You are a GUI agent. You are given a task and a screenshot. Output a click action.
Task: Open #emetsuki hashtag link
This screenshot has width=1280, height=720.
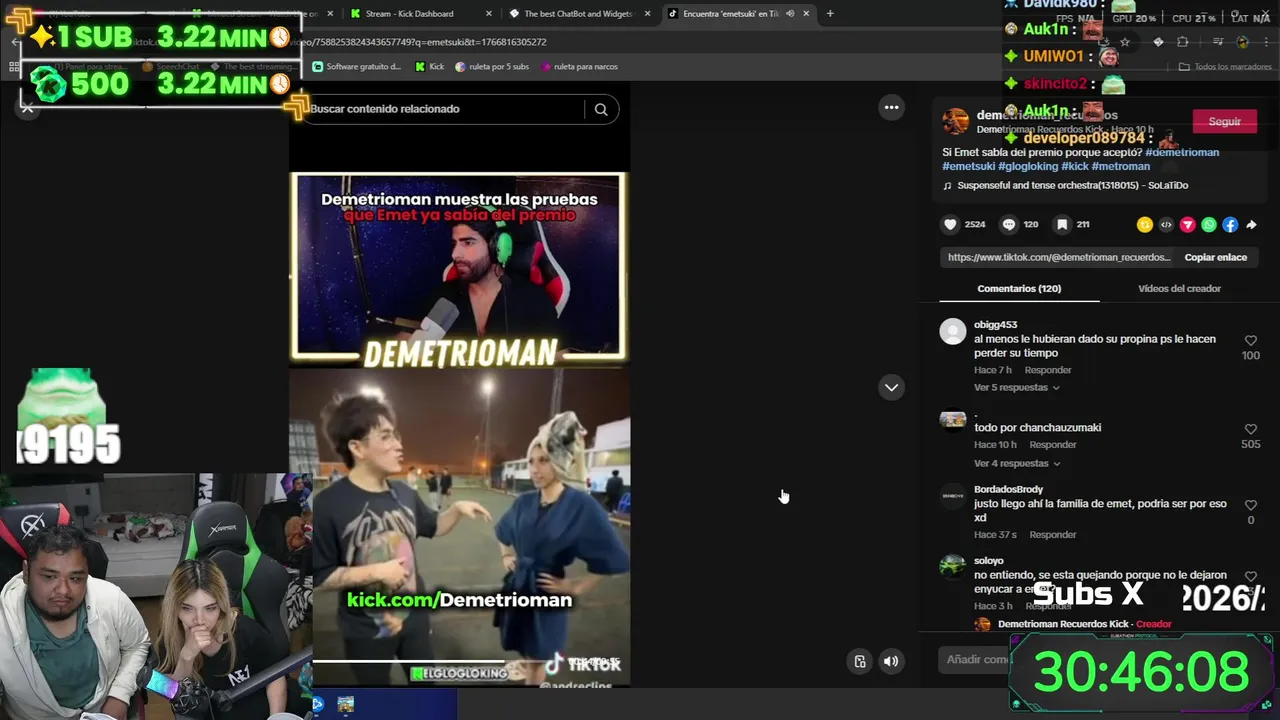[968, 166]
